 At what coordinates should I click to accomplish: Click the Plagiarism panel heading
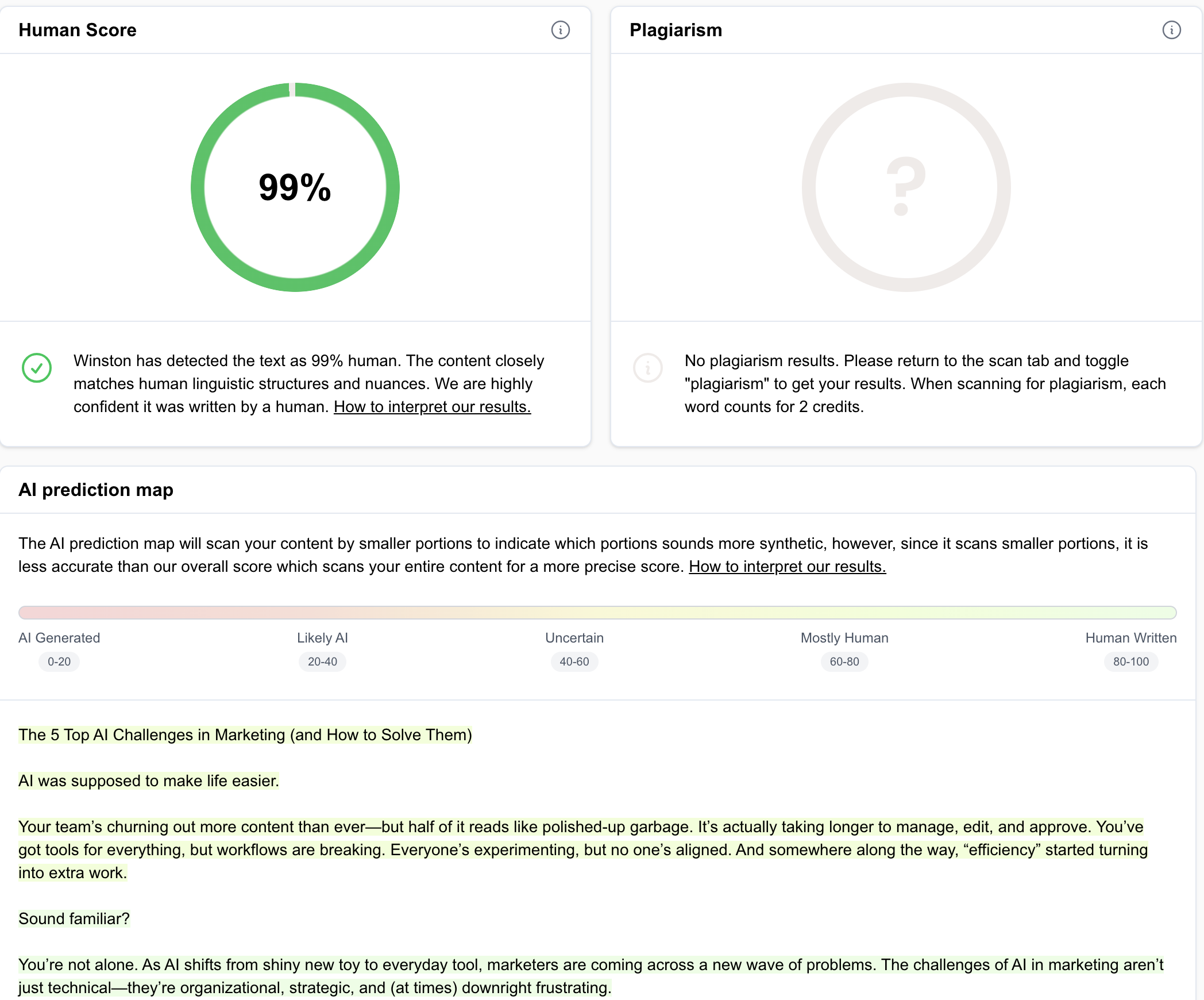676,30
